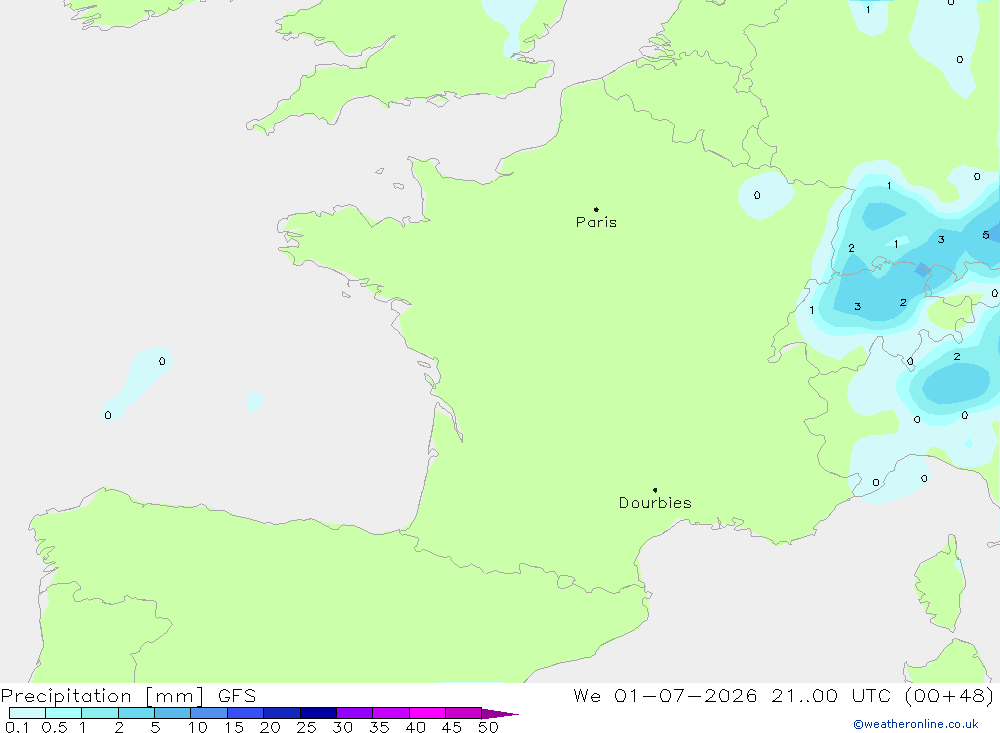Click the Precipitation [mm] GFS title

(x=128, y=695)
